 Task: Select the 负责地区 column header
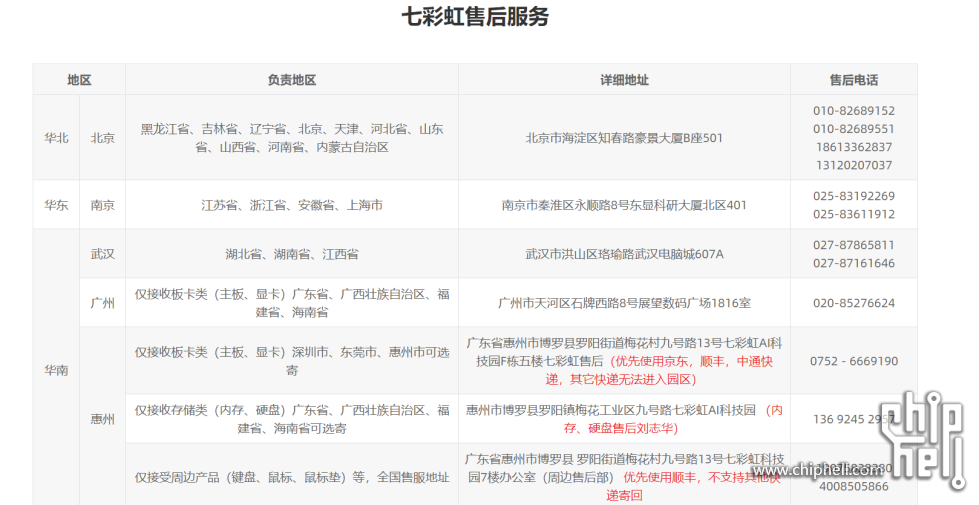coord(292,80)
